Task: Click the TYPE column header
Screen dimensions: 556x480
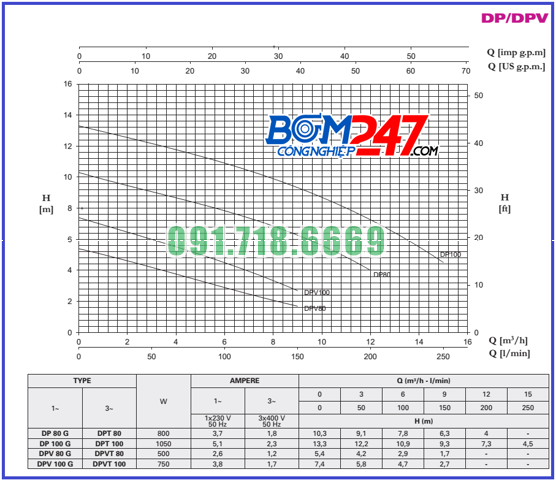Action: pyautogui.click(x=82, y=381)
